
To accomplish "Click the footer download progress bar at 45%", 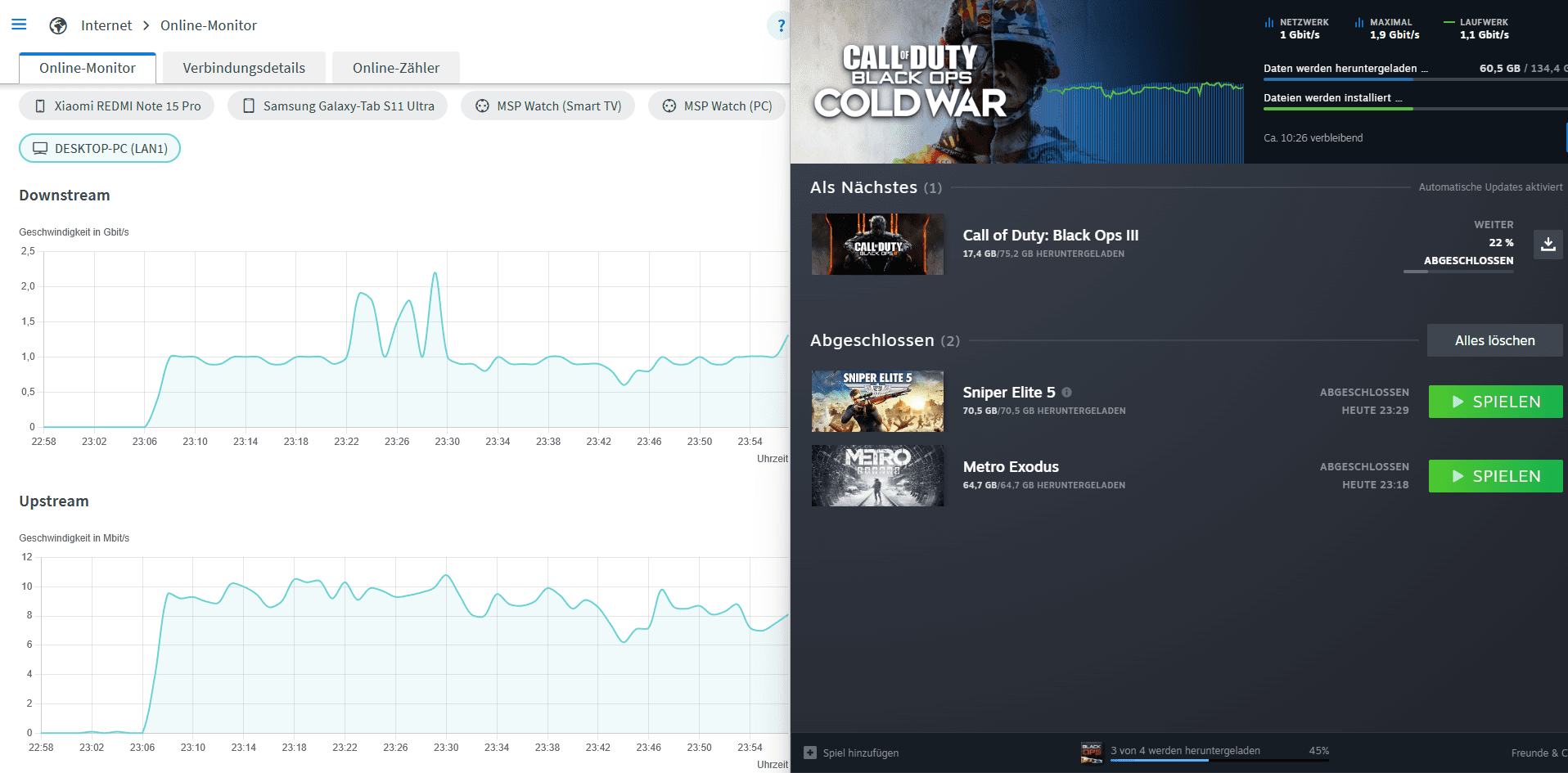I will coord(1219,761).
